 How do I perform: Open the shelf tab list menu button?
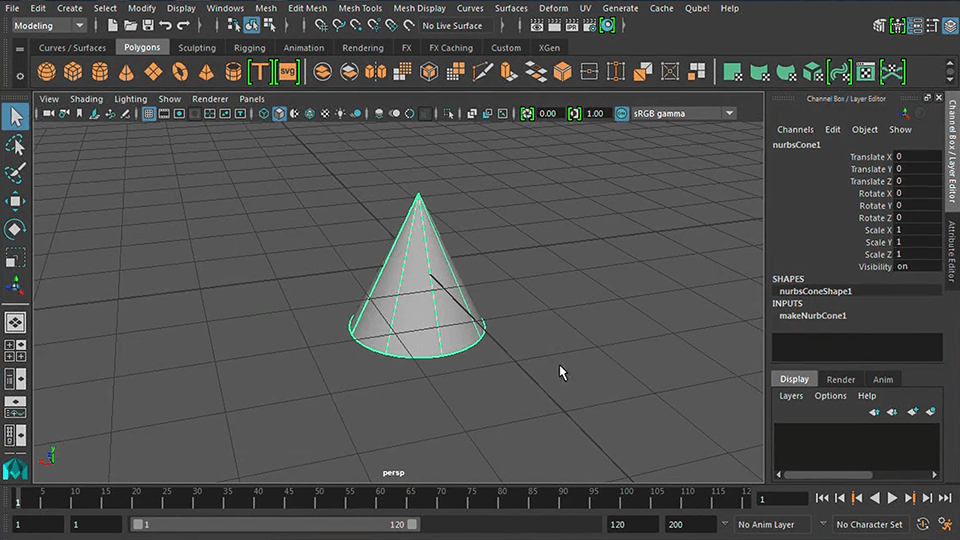pyautogui.click(x=20, y=48)
